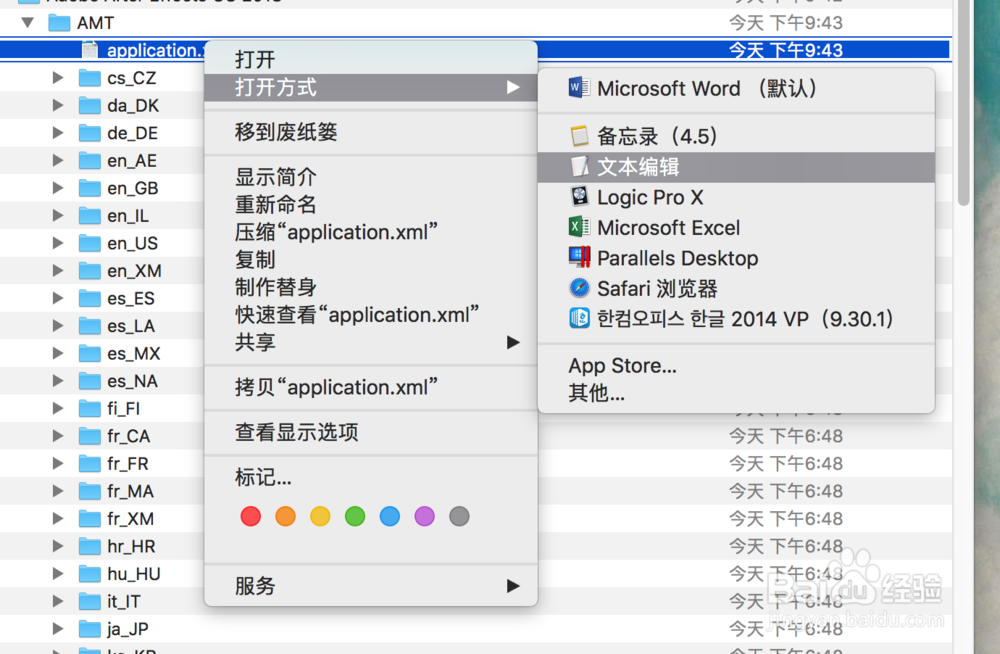Choose 快速查看“application.xml” menu item
Screen dimensions: 1000x654
[371, 315]
